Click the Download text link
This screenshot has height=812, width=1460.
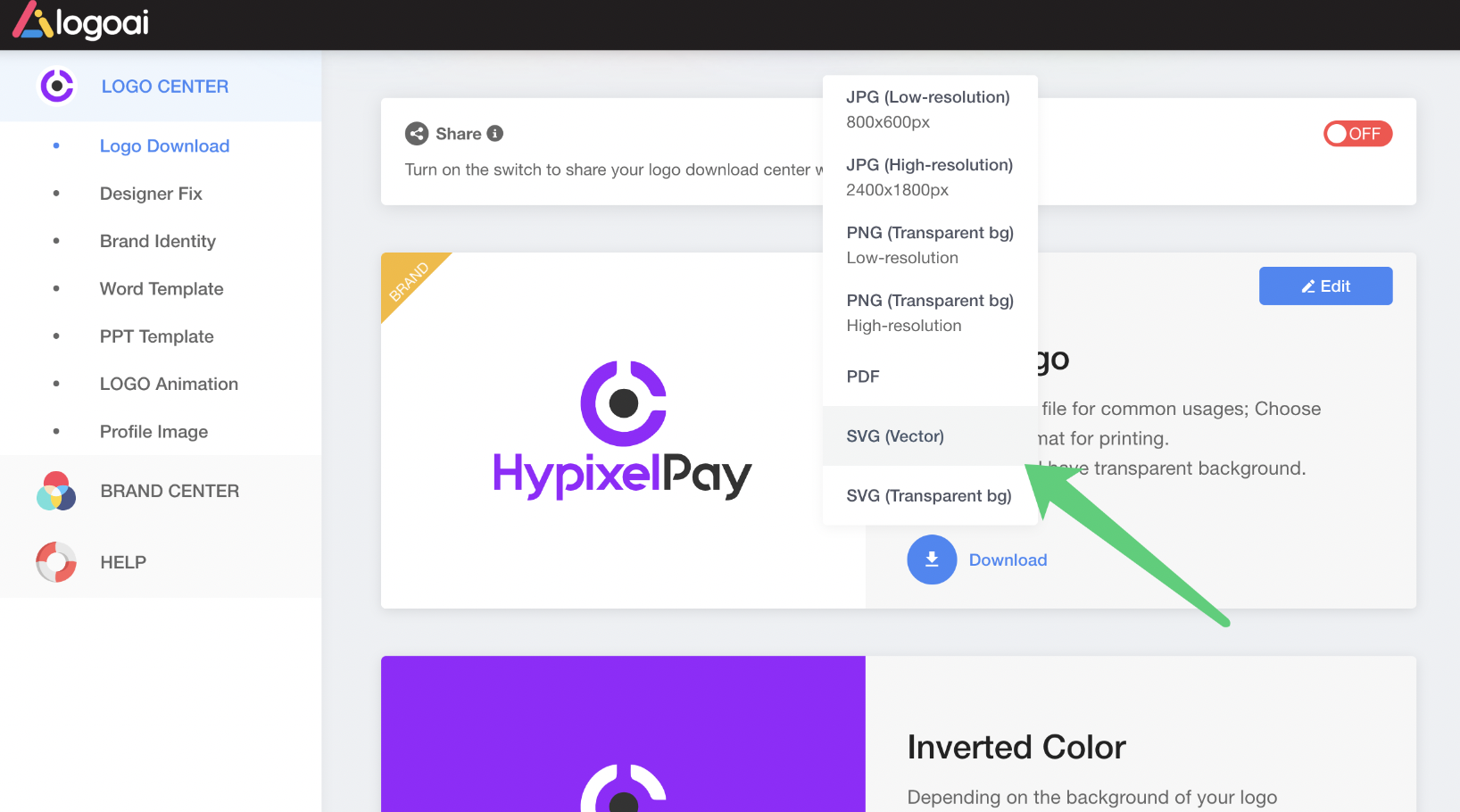(1008, 560)
